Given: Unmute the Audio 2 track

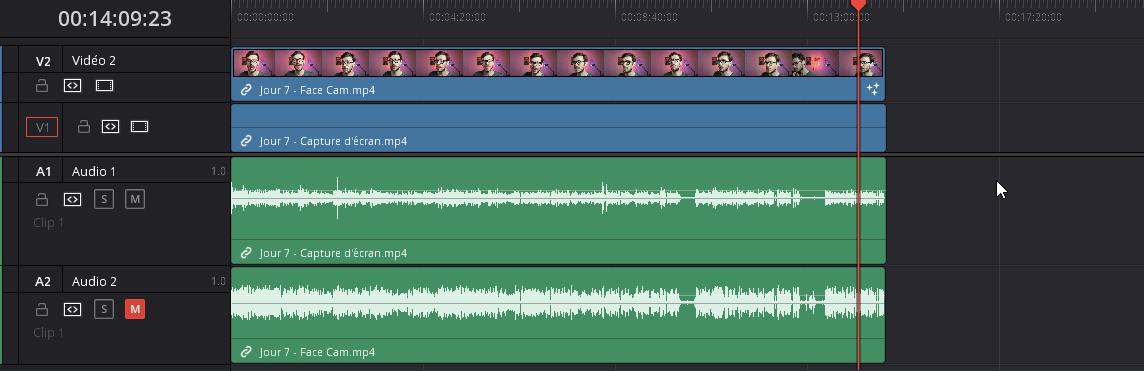Looking at the screenshot, I should 135,310.
